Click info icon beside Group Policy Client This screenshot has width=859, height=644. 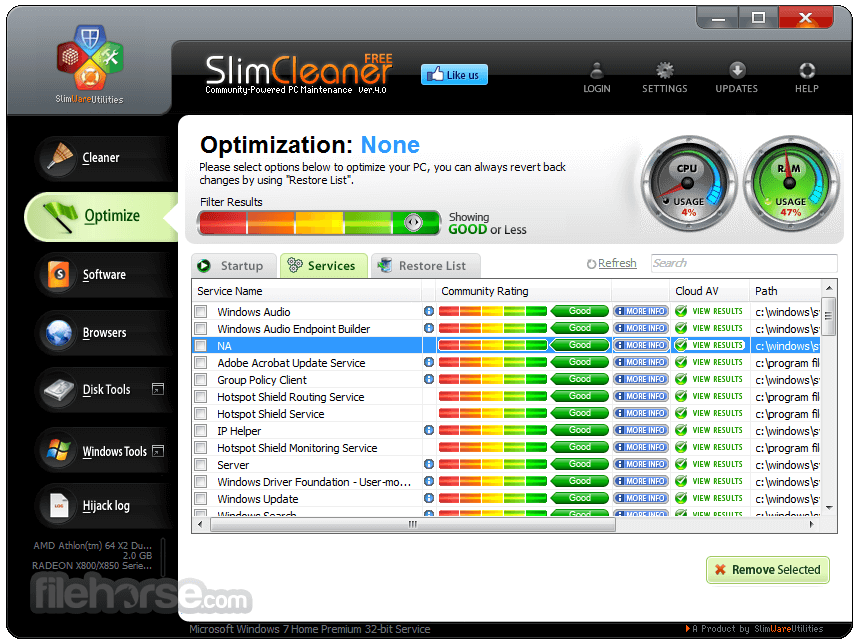(x=429, y=379)
